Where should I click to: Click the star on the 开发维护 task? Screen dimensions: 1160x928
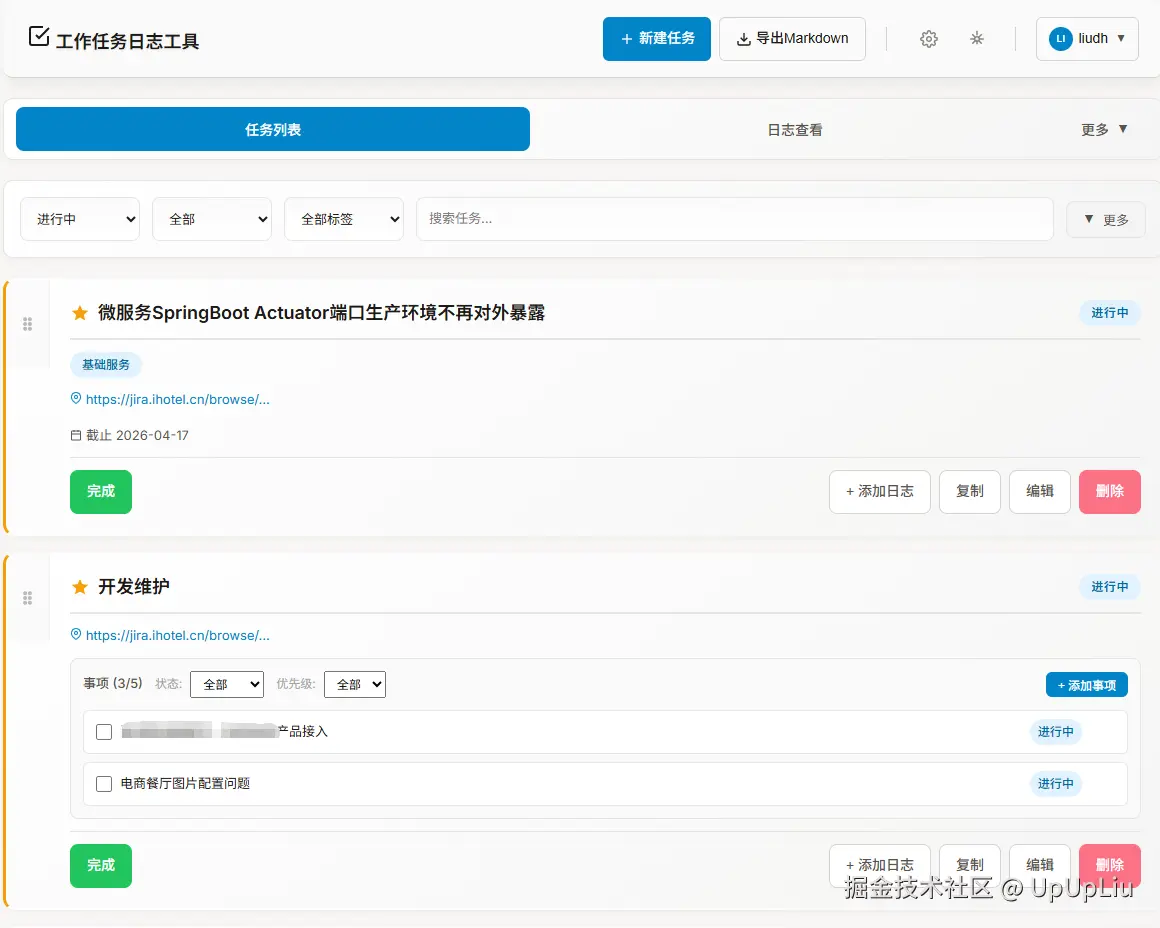pos(80,587)
